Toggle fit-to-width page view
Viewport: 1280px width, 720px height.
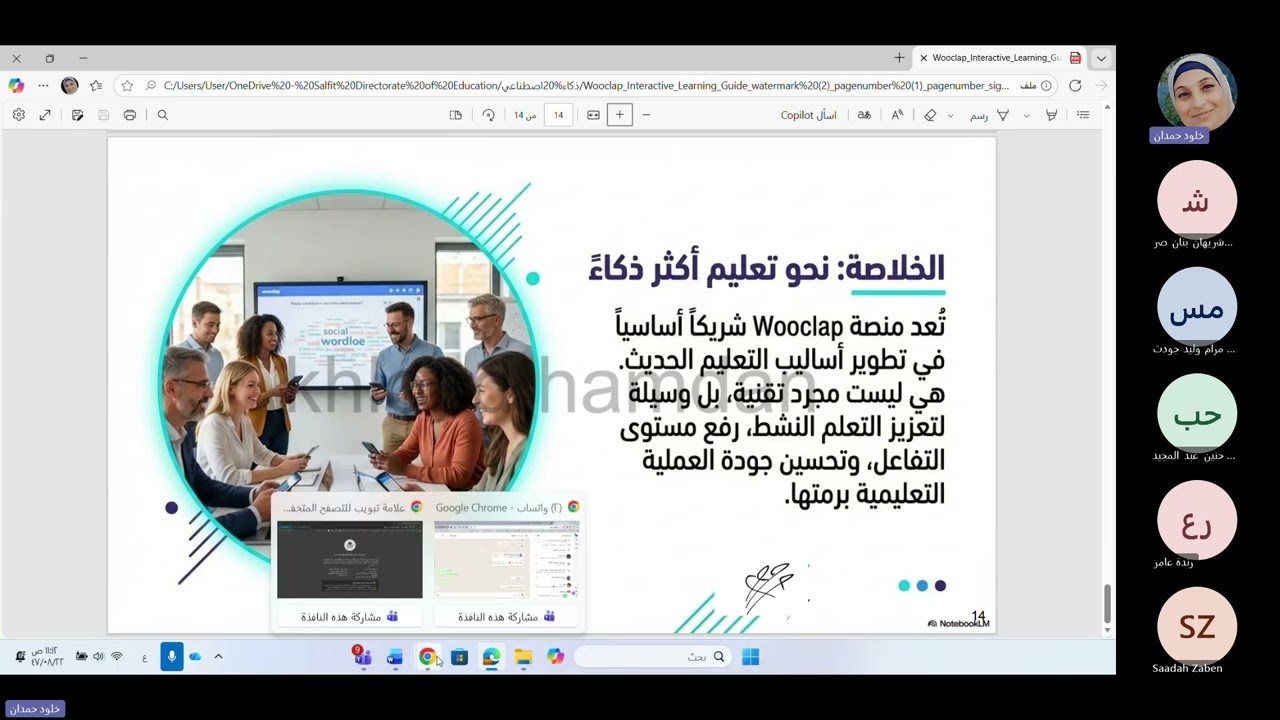(593, 115)
